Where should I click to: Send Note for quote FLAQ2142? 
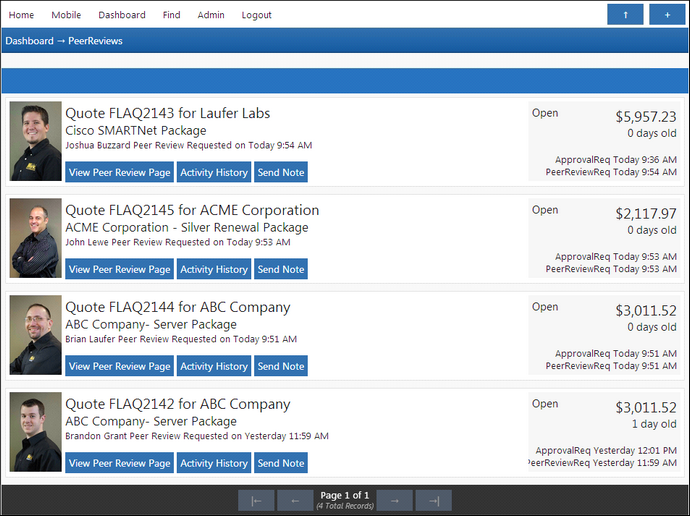click(281, 463)
